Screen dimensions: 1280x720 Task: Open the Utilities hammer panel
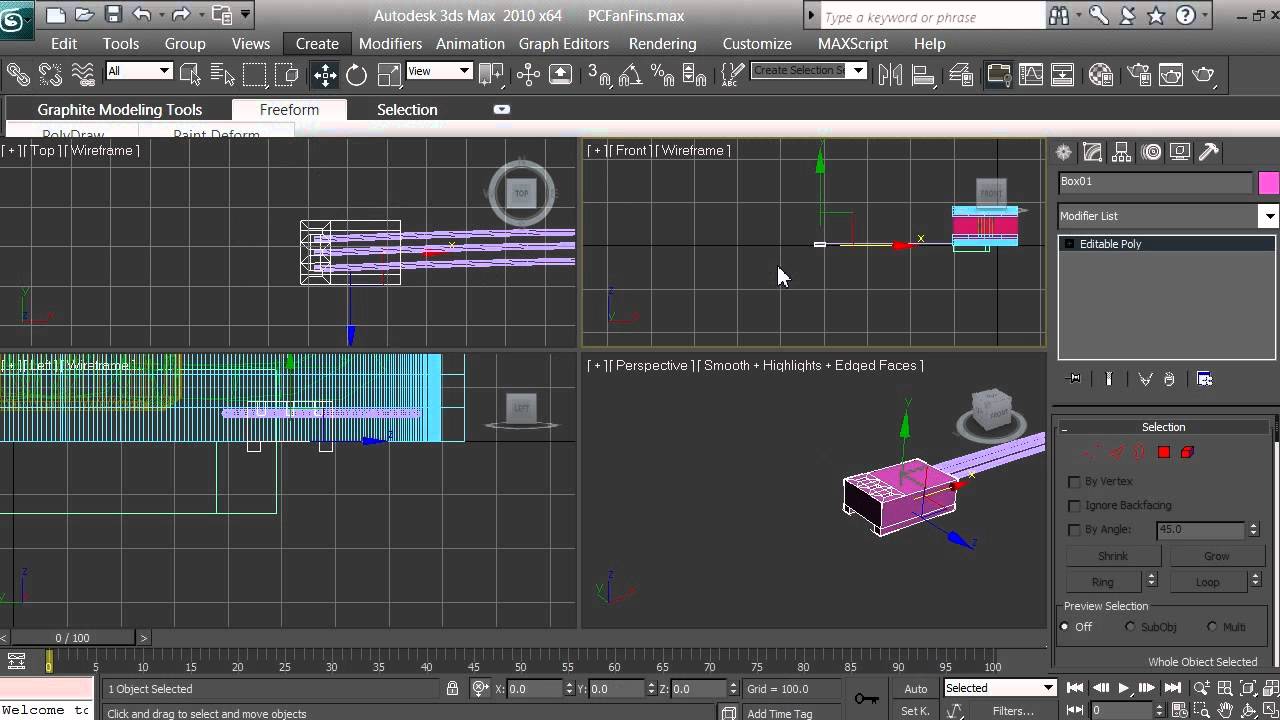1209,152
